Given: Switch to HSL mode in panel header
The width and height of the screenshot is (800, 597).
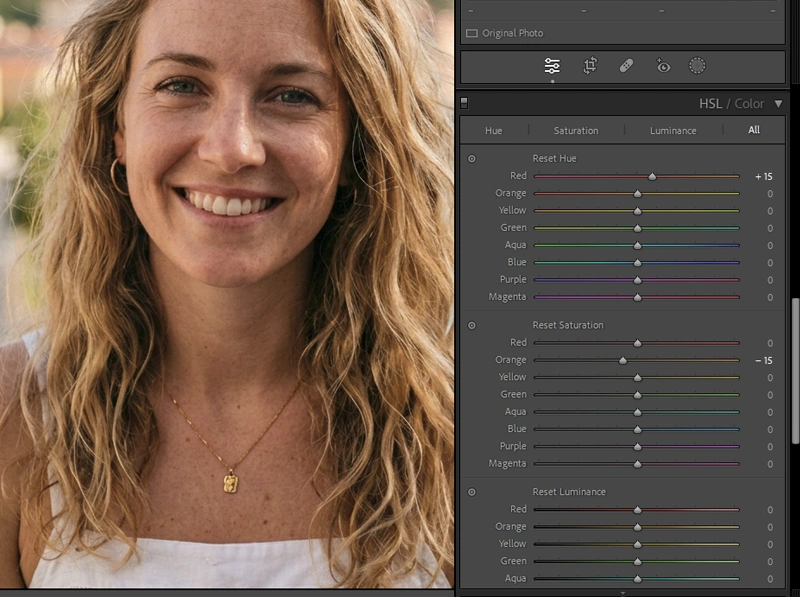Looking at the screenshot, I should coord(710,104).
